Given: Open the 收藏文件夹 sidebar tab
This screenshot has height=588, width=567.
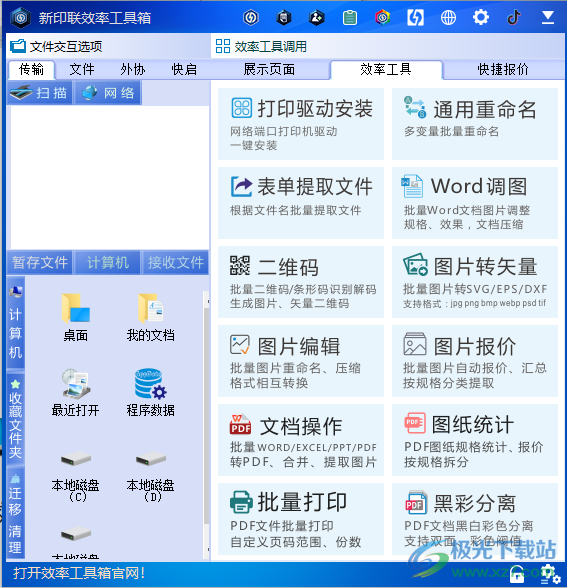Looking at the screenshot, I should click(15, 419).
